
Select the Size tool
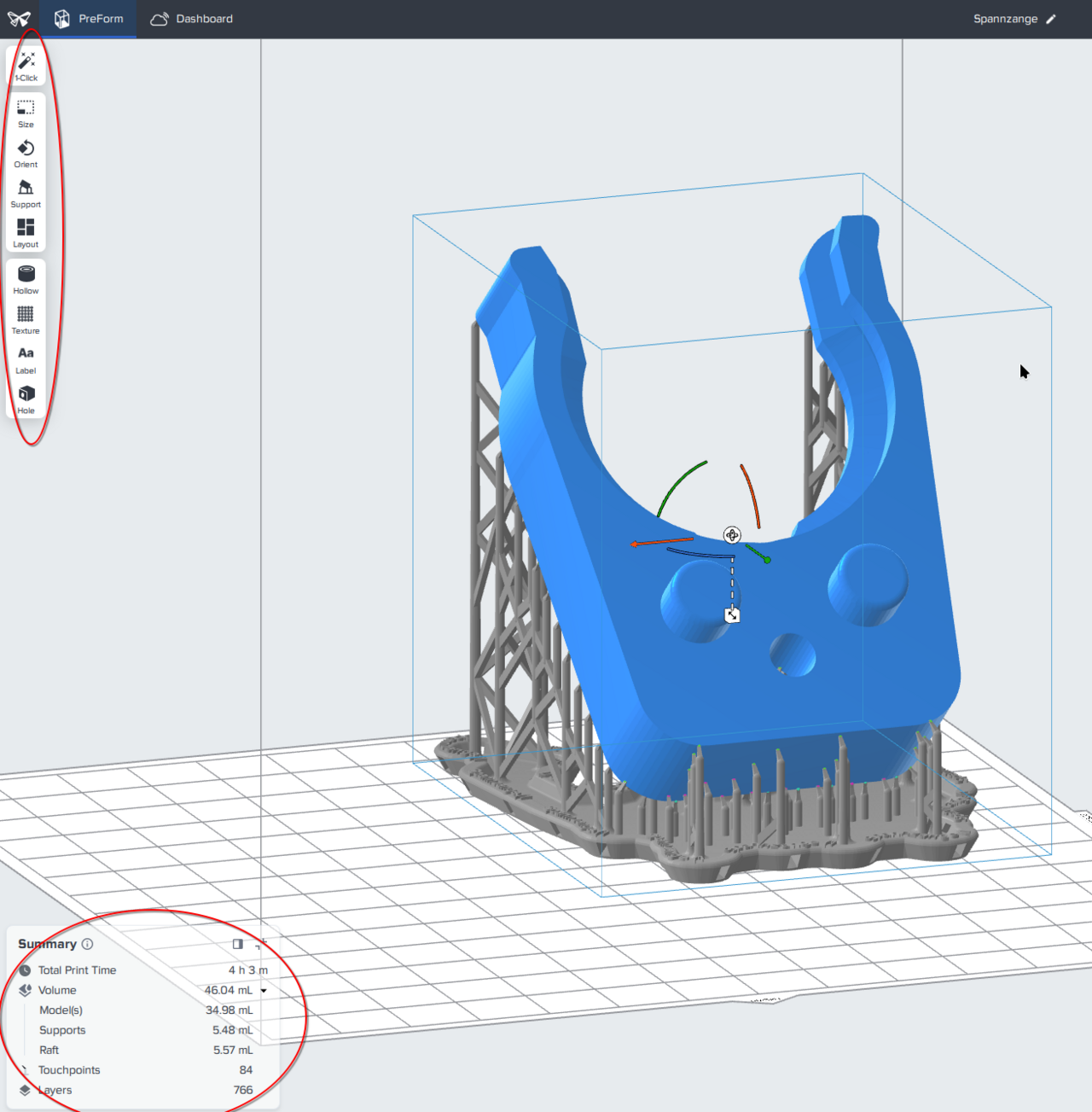pos(26,113)
